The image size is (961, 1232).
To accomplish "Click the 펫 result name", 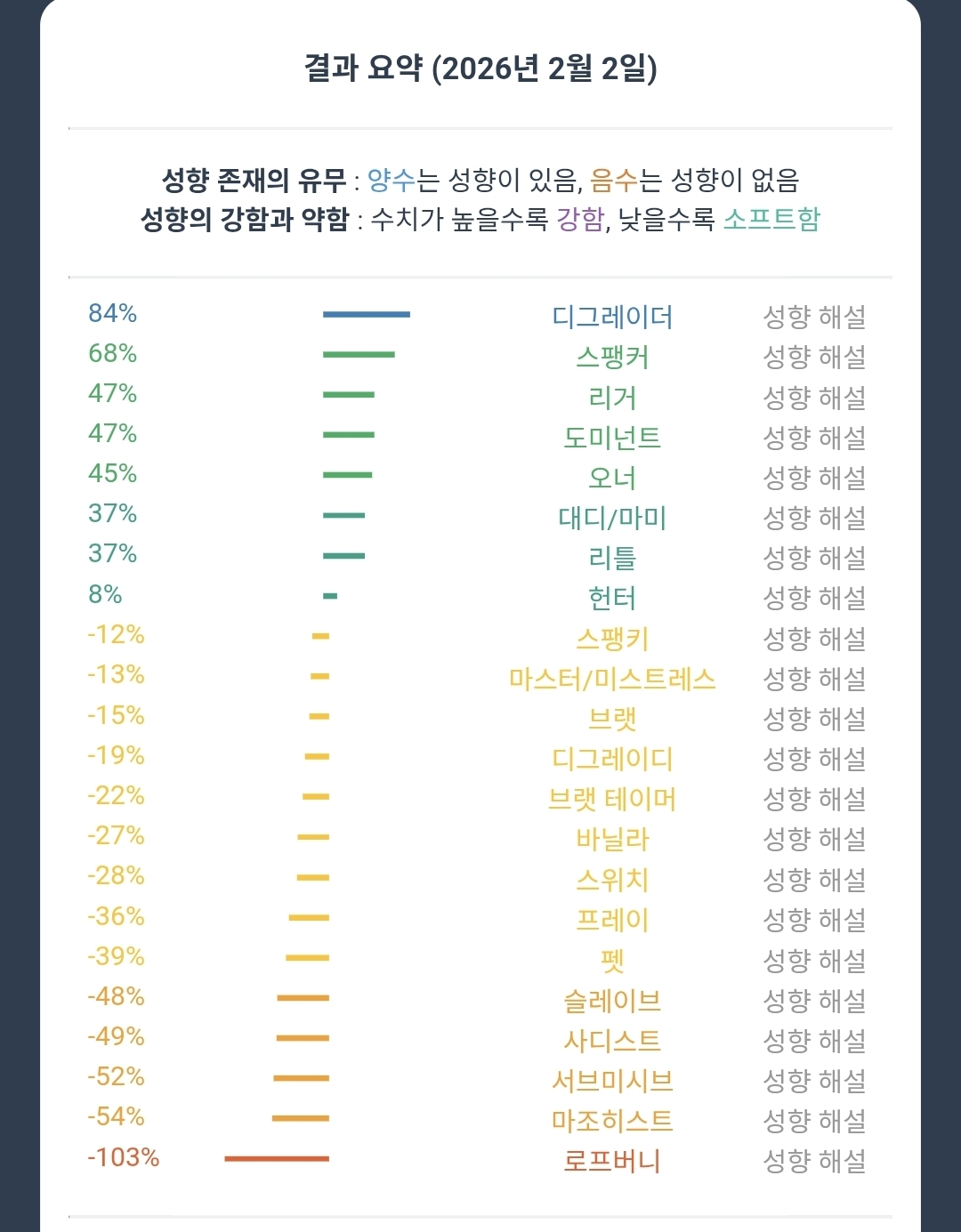I will (x=612, y=961).
